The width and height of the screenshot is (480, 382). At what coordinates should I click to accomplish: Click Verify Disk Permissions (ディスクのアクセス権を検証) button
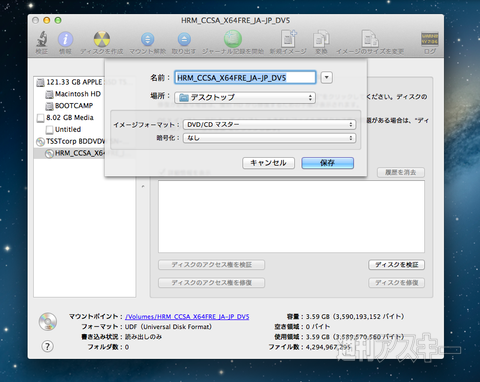211,265
